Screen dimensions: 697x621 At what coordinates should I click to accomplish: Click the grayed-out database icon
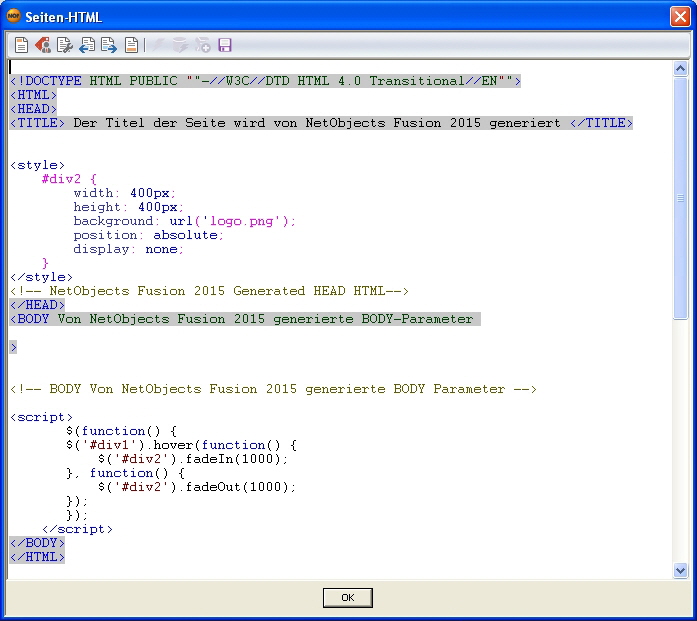click(180, 45)
